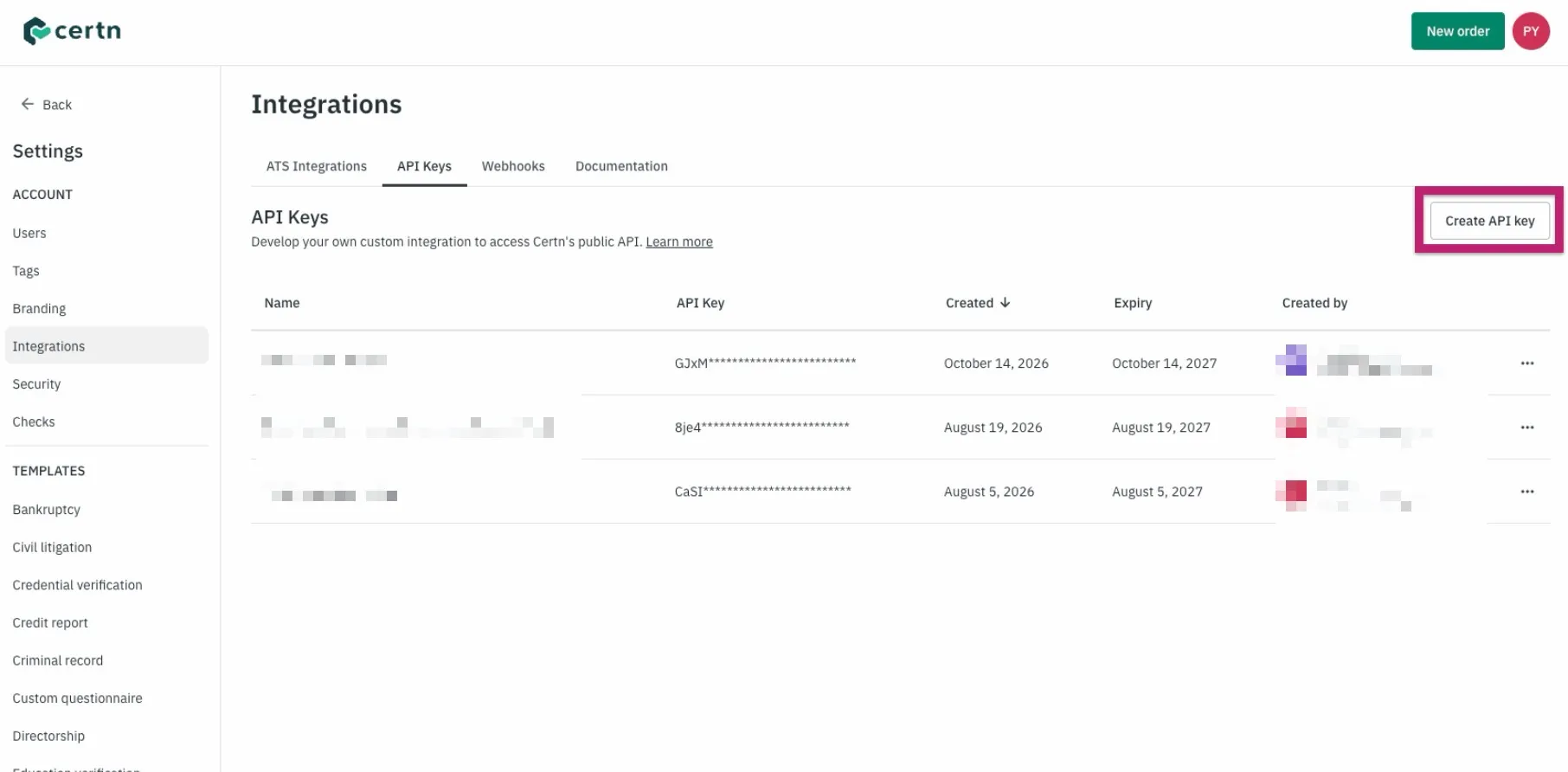Select the API Keys tab
The height and width of the screenshot is (772, 1568).
(424, 166)
